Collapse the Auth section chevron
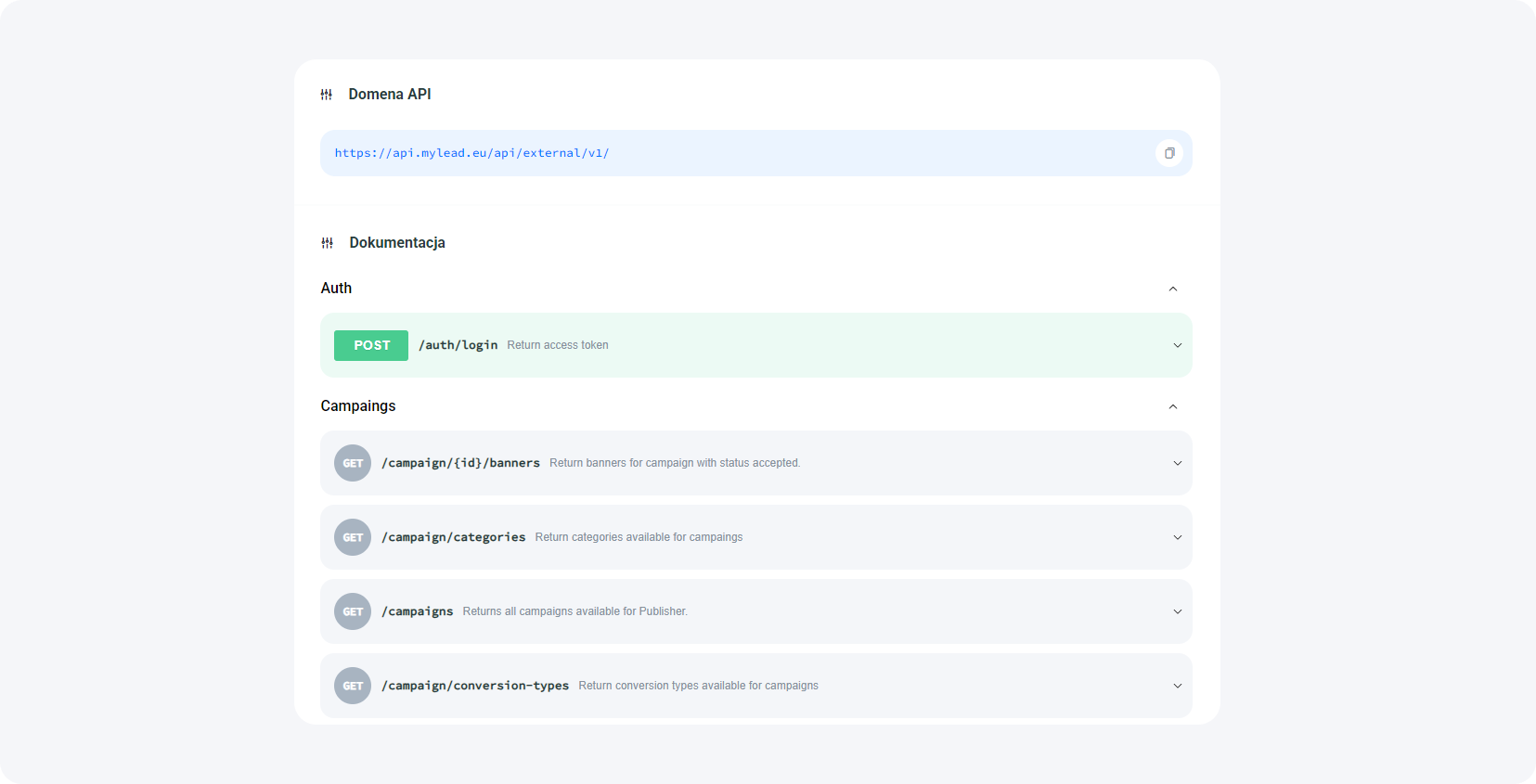1536x784 pixels. coord(1173,289)
